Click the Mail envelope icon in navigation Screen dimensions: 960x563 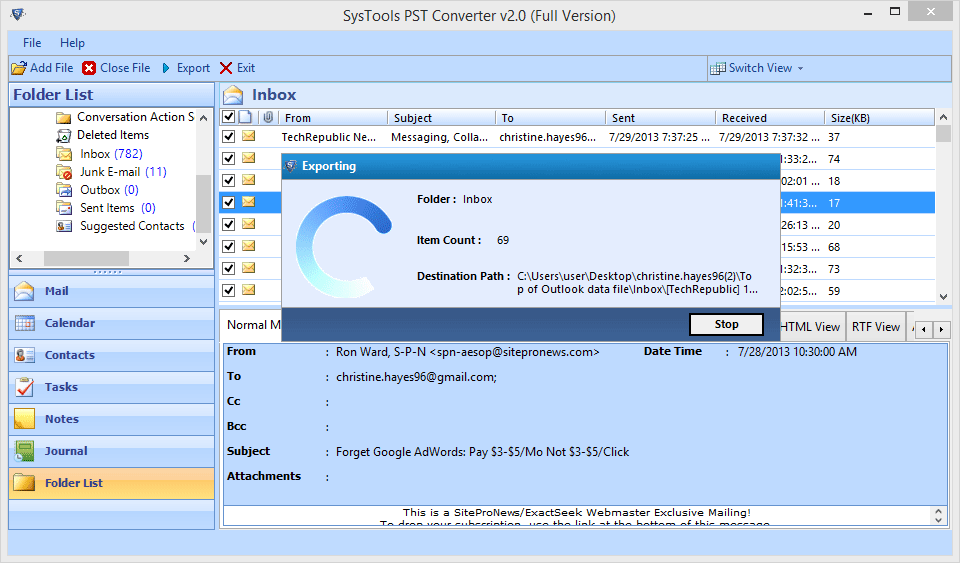tap(24, 291)
